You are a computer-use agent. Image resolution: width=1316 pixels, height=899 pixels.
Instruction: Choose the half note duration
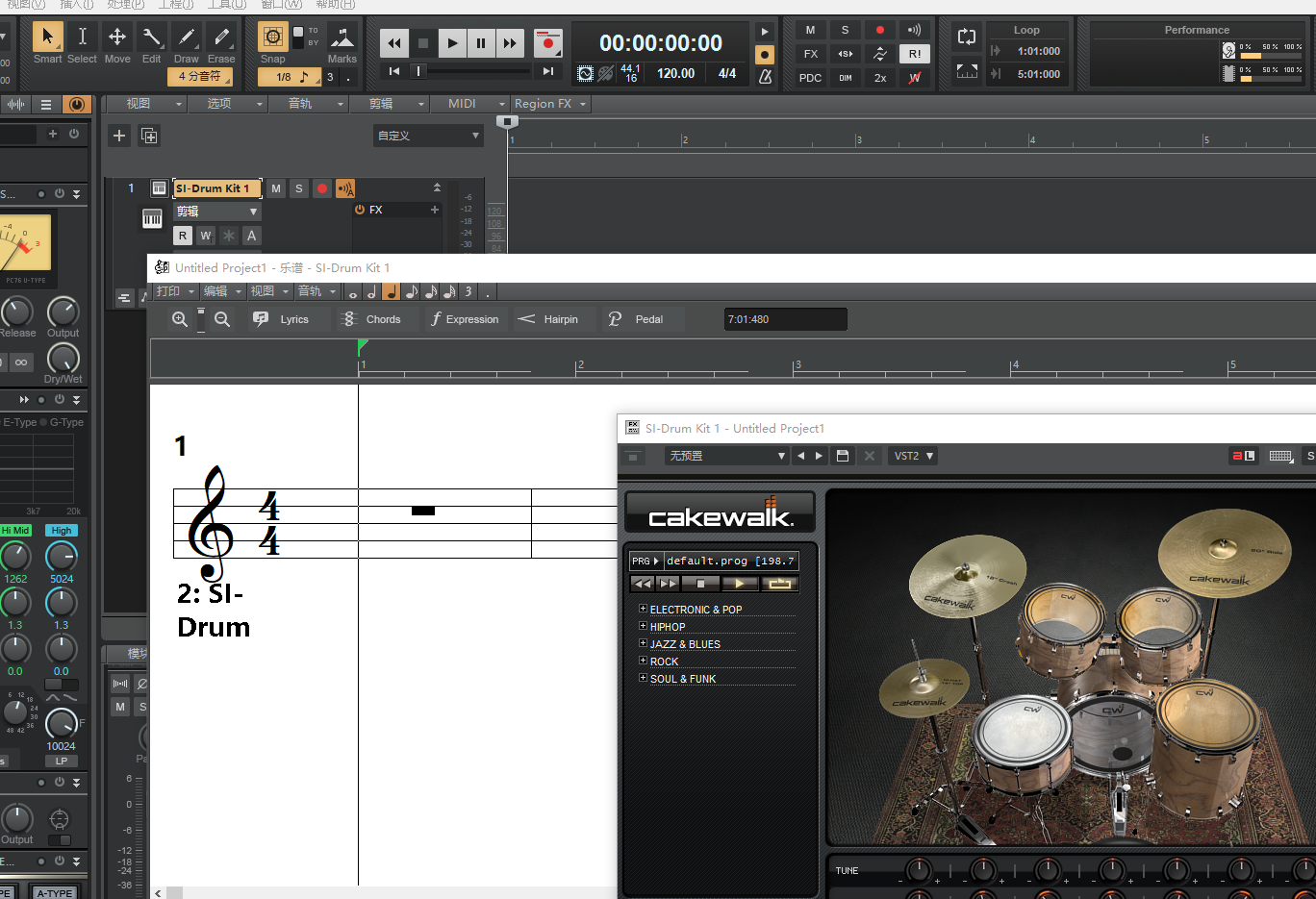click(372, 292)
